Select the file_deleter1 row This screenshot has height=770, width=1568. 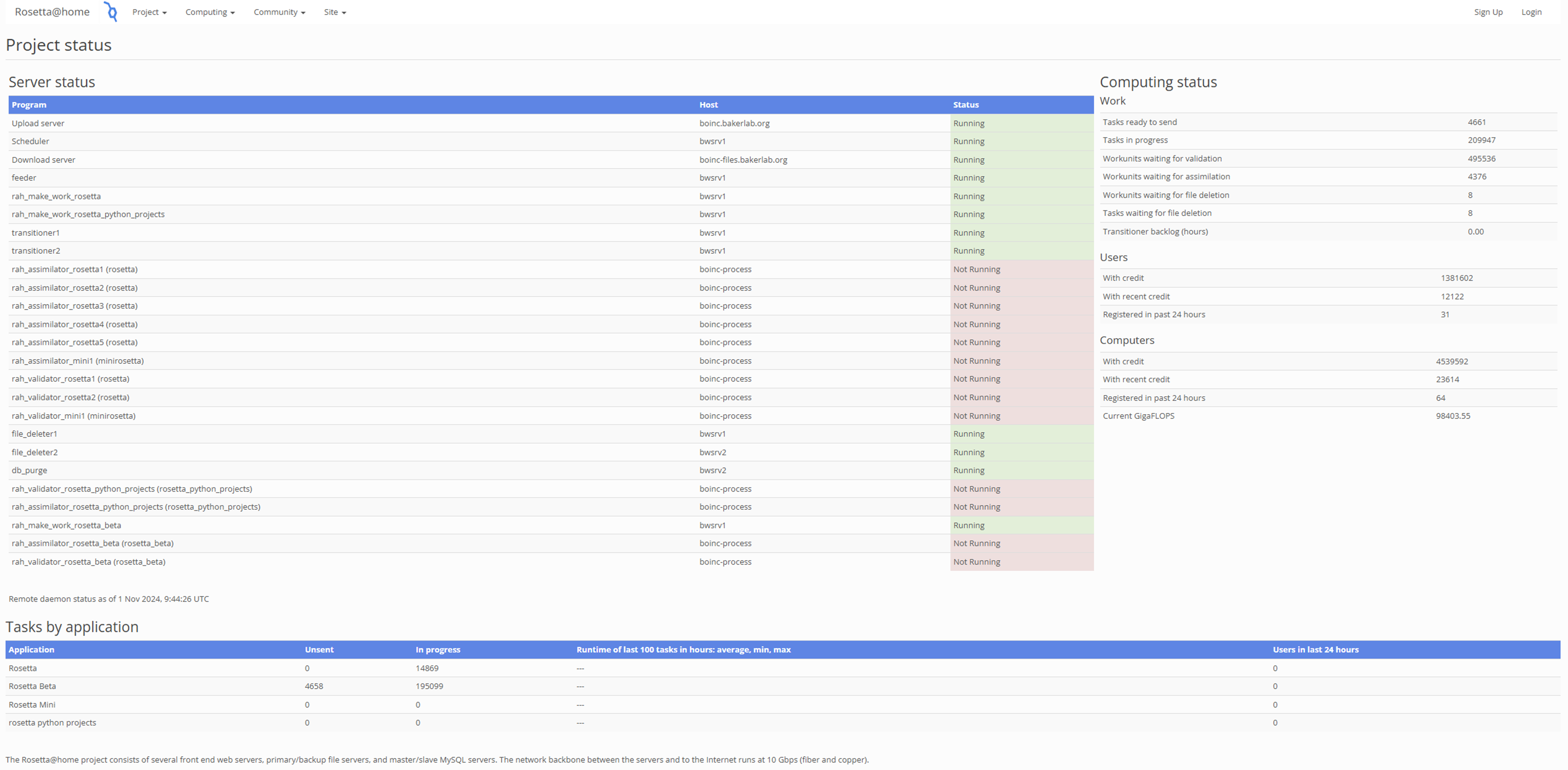[551, 433]
